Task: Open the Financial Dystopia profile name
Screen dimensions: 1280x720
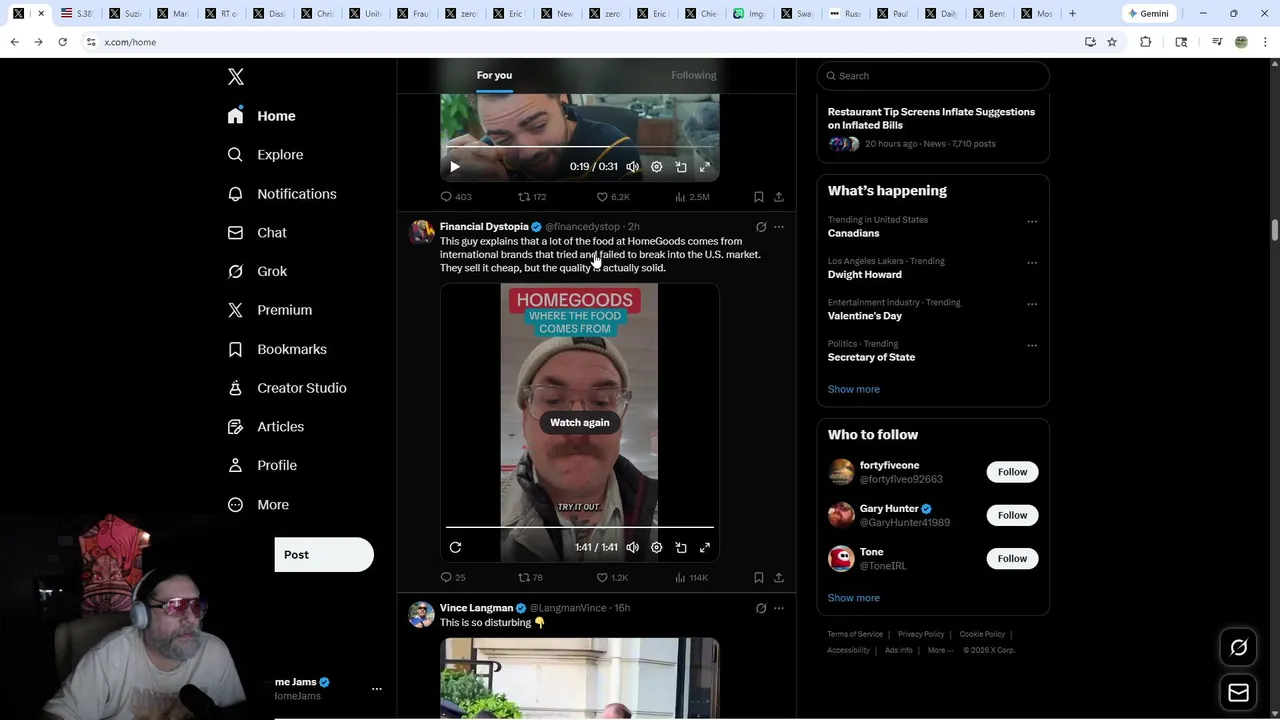Action: coord(484,227)
